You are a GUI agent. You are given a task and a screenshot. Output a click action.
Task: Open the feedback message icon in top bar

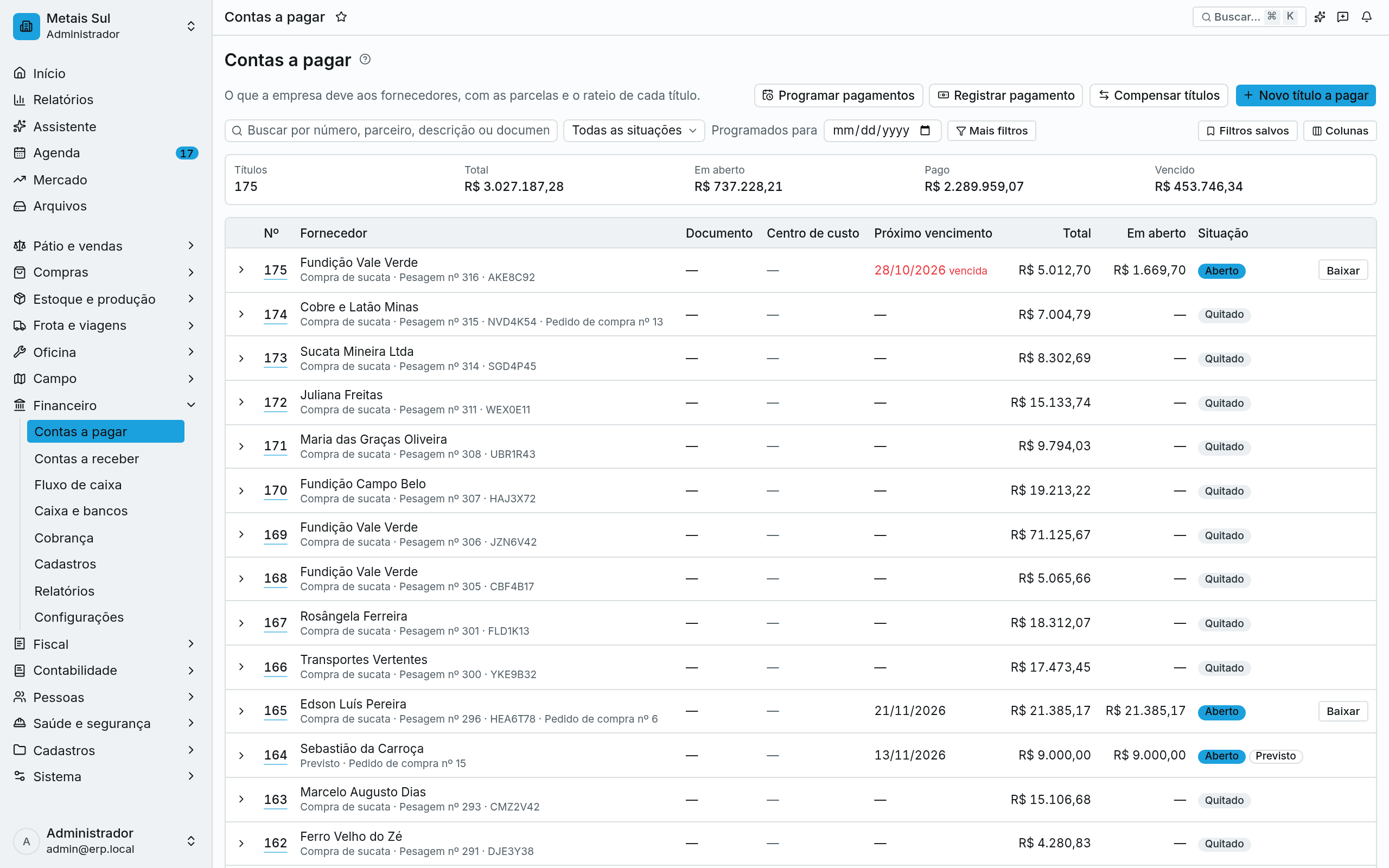(1342, 17)
